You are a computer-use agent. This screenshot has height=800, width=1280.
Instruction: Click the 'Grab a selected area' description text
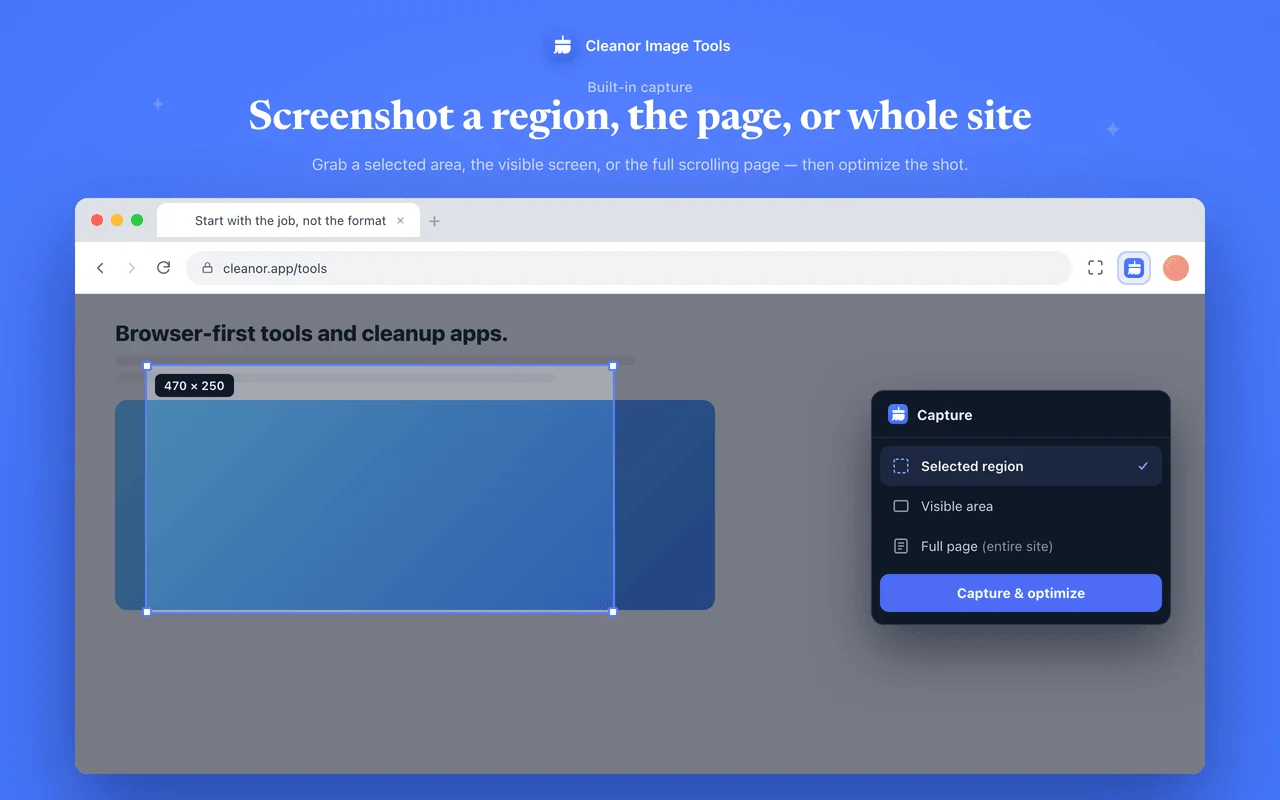tap(640, 164)
